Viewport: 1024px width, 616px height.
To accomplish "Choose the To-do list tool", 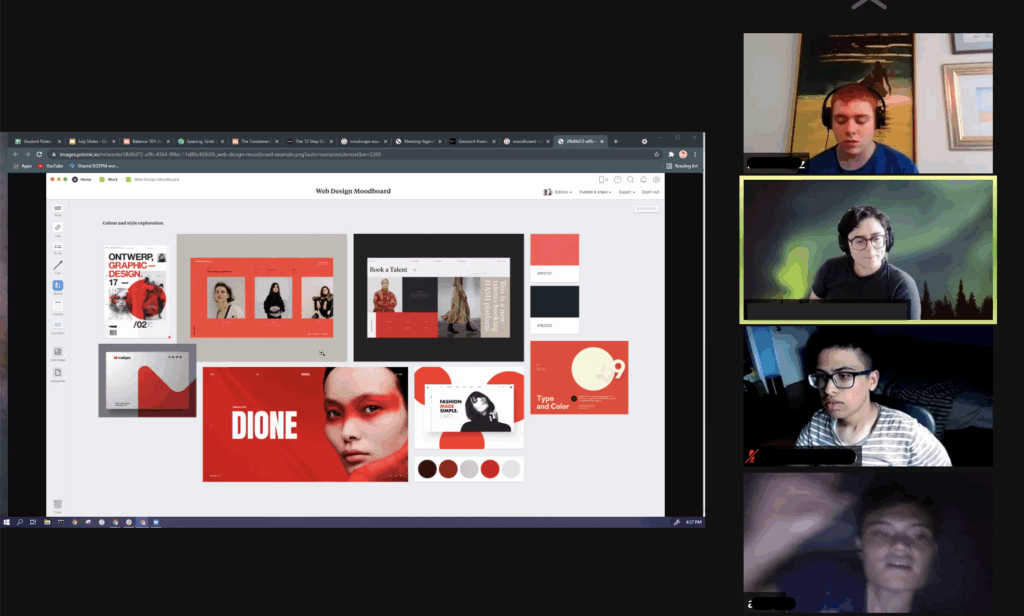I will click(57, 247).
